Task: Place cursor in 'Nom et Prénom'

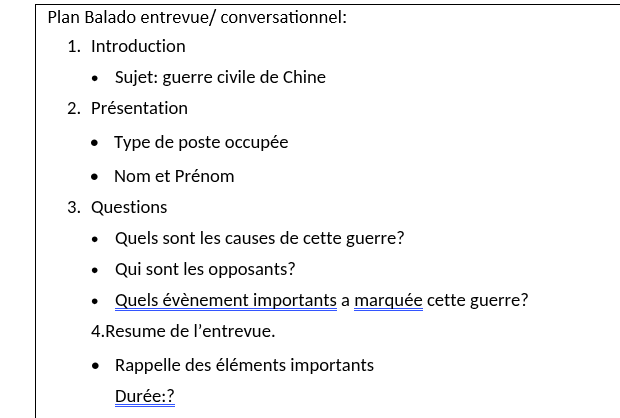Action: pos(174,176)
